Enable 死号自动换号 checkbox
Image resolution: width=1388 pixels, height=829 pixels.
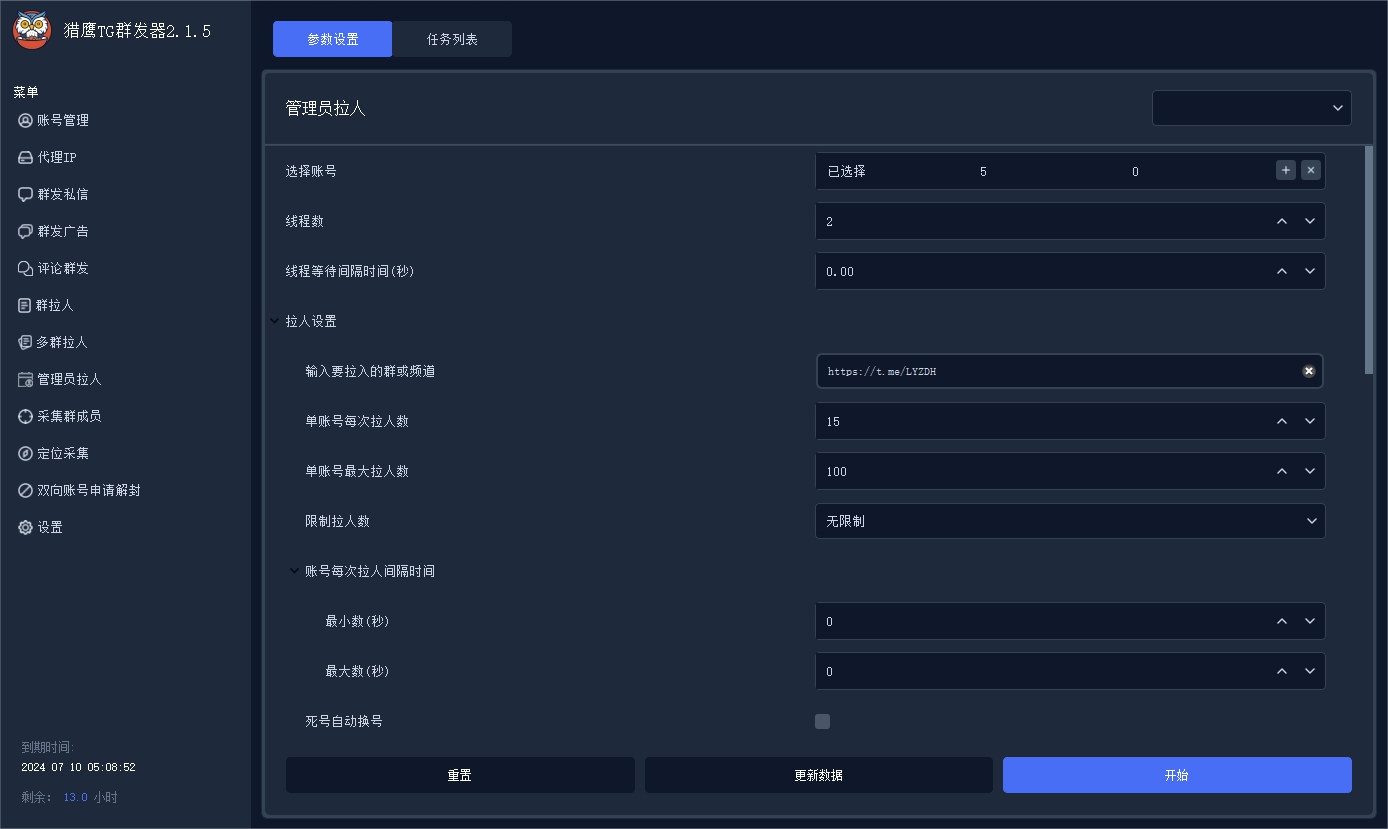(823, 721)
